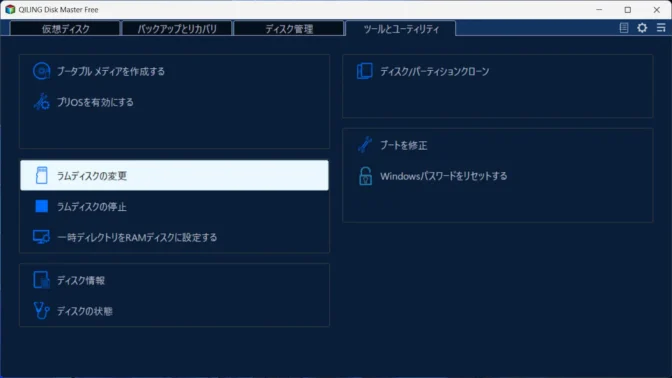The height and width of the screenshot is (378, 672).
Task: Click the padlock password reset icon
Action: click(365, 176)
